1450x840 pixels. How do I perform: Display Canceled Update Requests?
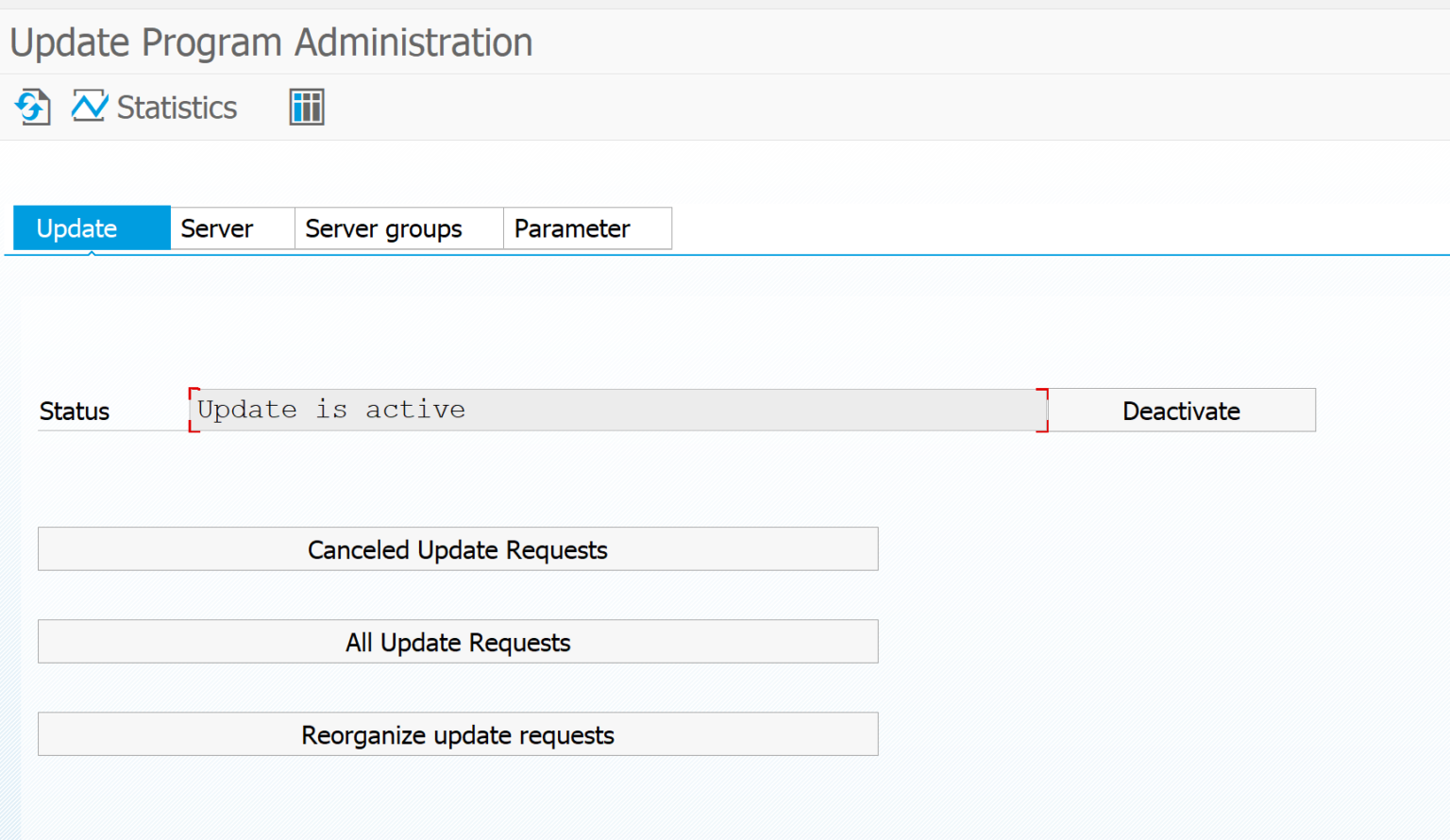click(x=457, y=548)
